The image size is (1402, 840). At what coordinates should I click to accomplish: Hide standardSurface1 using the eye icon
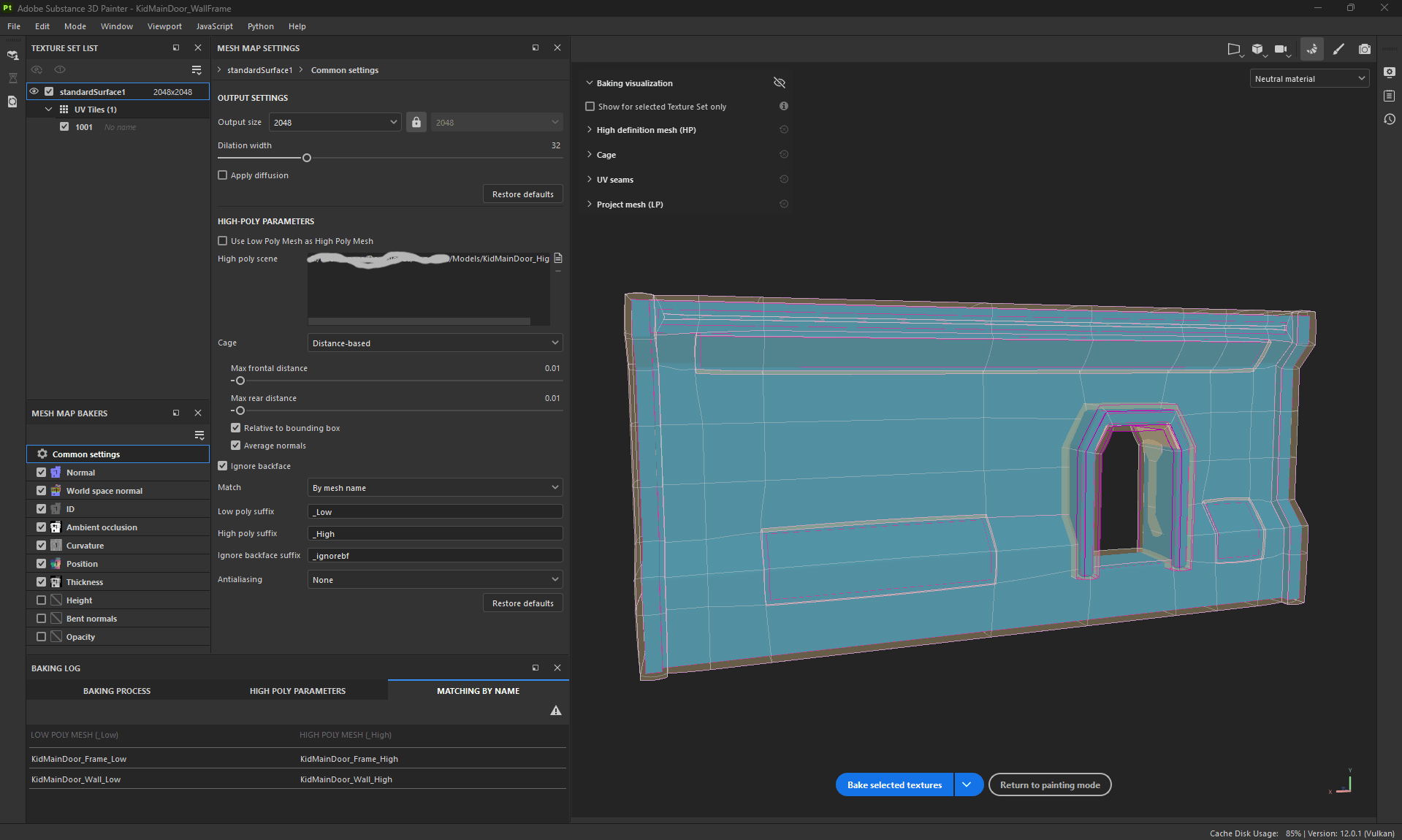34,91
